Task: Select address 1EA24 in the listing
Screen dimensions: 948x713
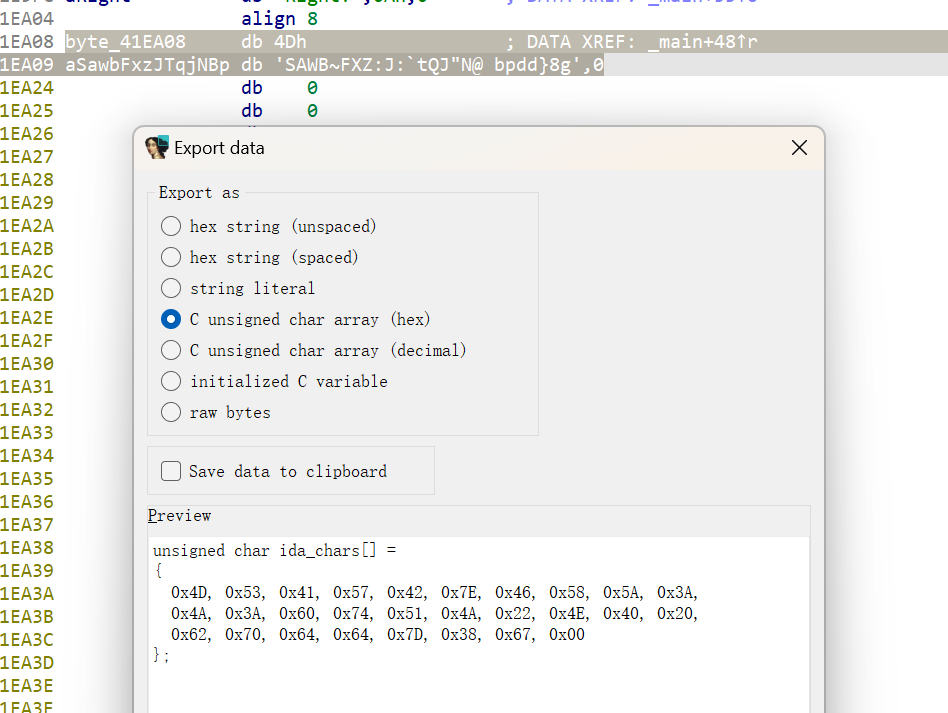Action: tap(27, 88)
